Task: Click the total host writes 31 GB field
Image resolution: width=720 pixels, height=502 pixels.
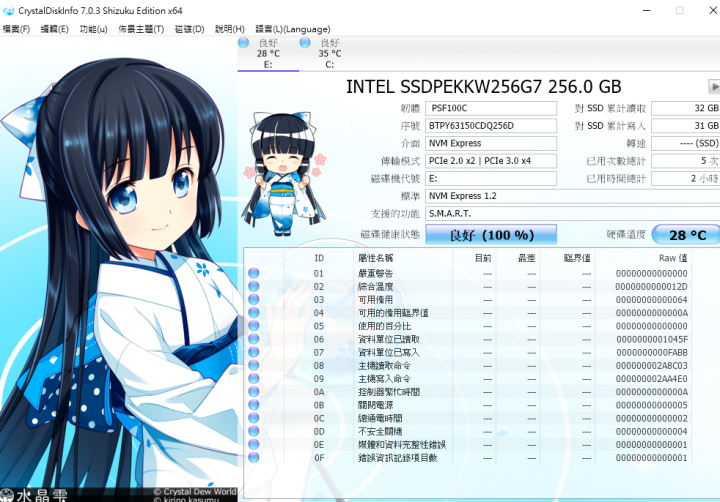Action: 686,126
